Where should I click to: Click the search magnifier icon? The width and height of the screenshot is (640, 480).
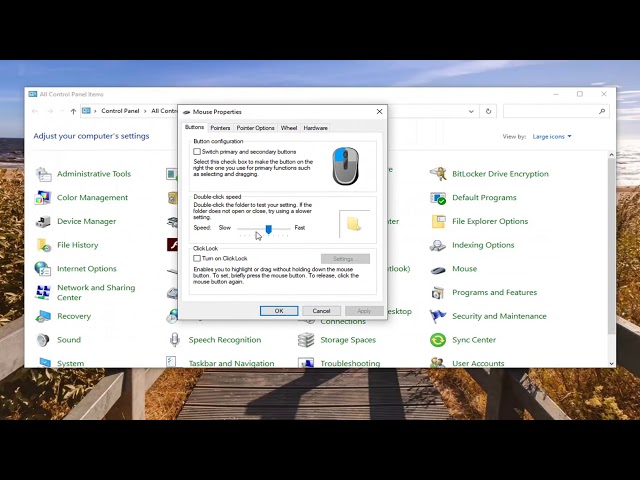(x=602, y=111)
